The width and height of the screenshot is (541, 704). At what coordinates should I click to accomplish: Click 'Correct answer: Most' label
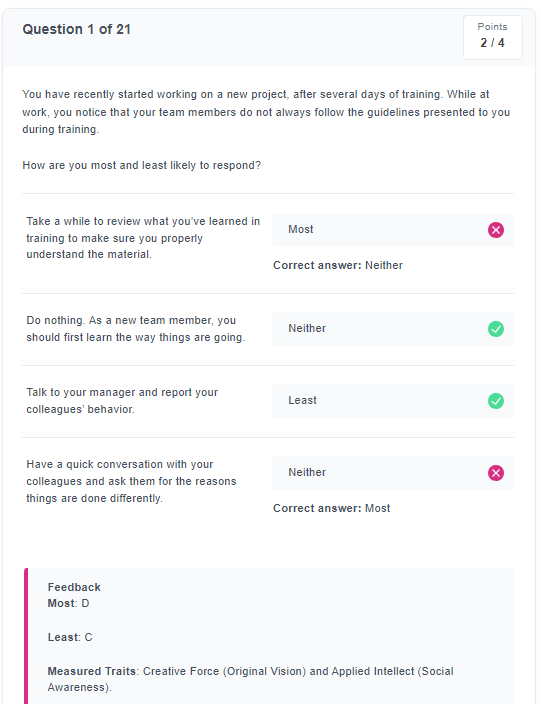[x=331, y=508]
